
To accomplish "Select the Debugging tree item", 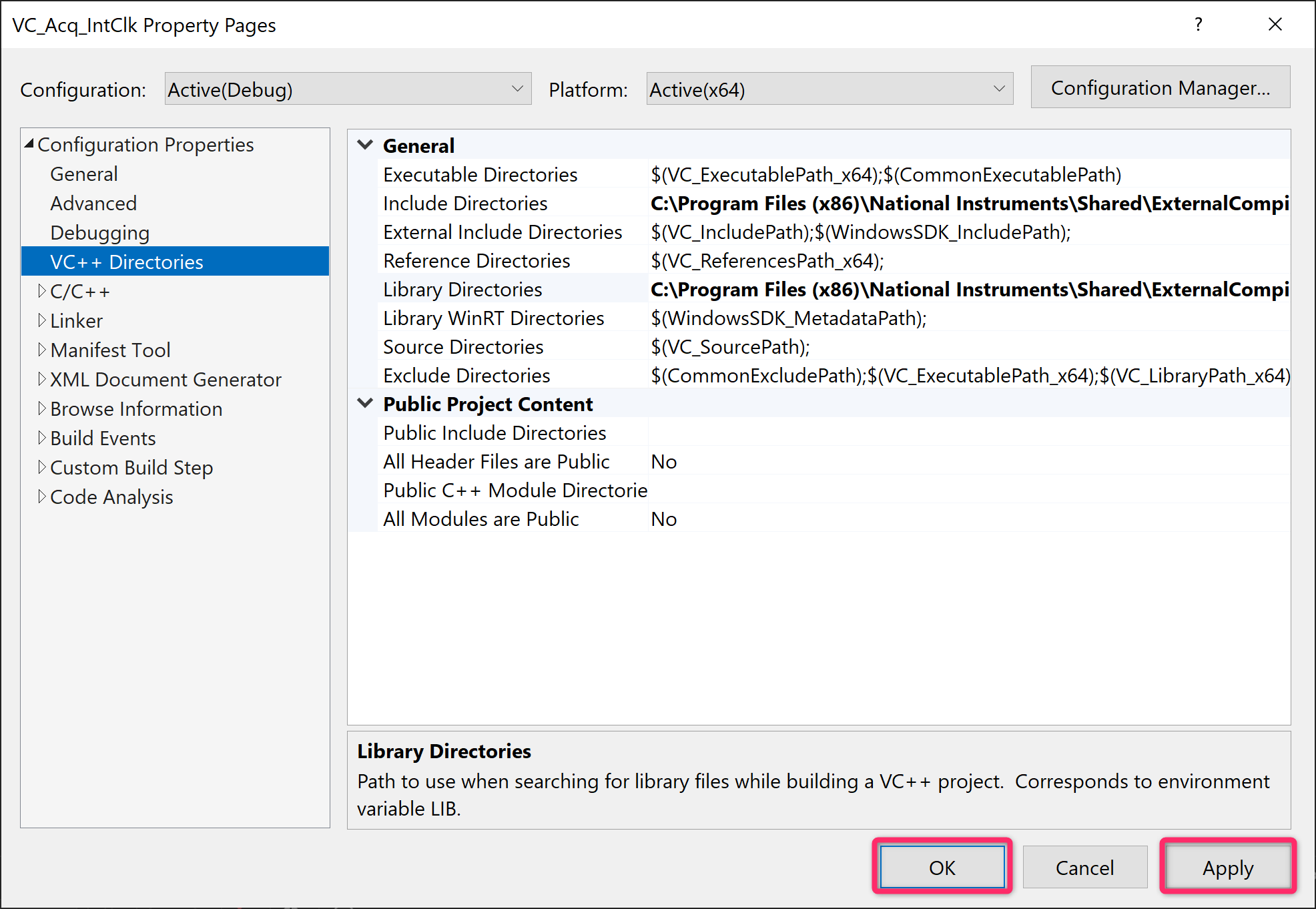I will 100,233.
